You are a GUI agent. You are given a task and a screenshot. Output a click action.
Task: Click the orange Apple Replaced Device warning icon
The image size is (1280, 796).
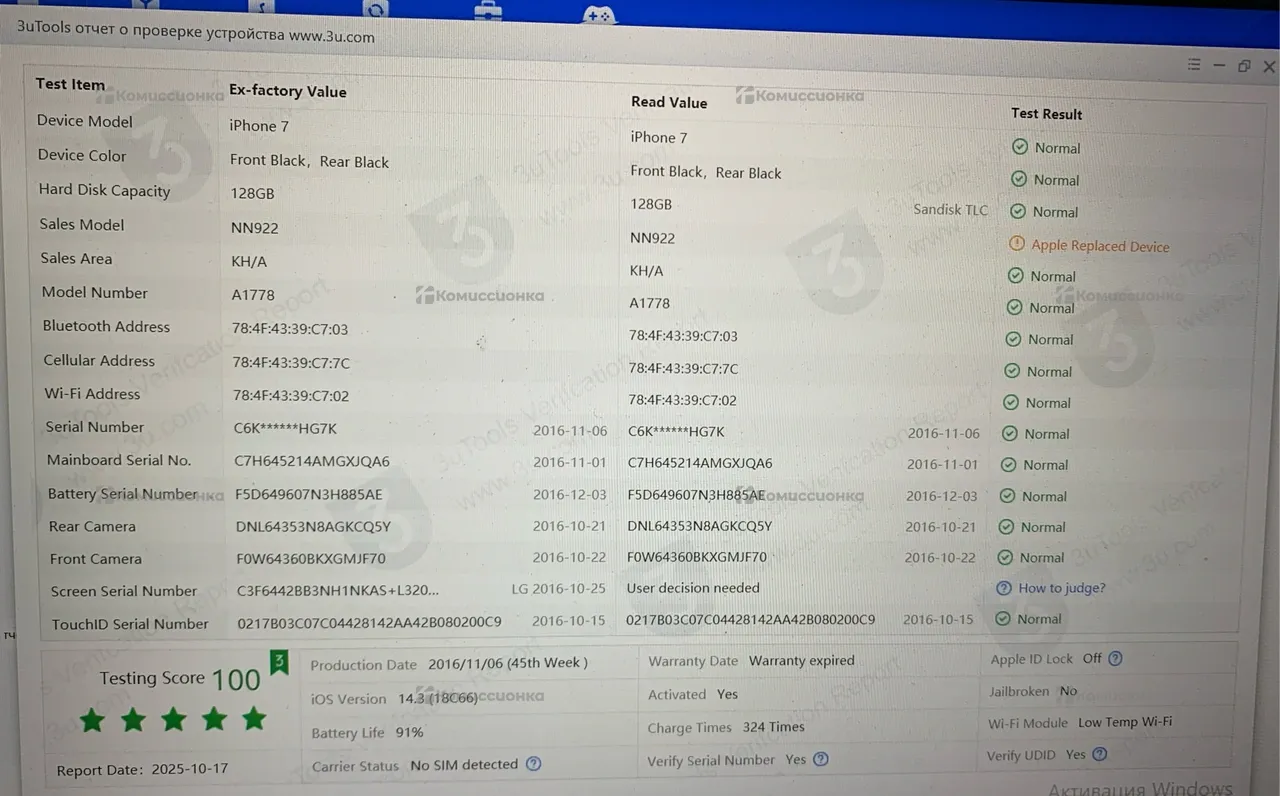[x=1017, y=244]
